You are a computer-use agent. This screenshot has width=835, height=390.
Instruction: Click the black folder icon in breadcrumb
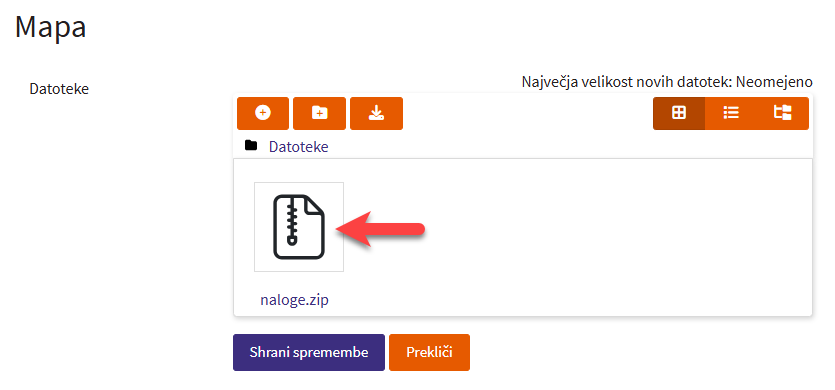[251, 145]
